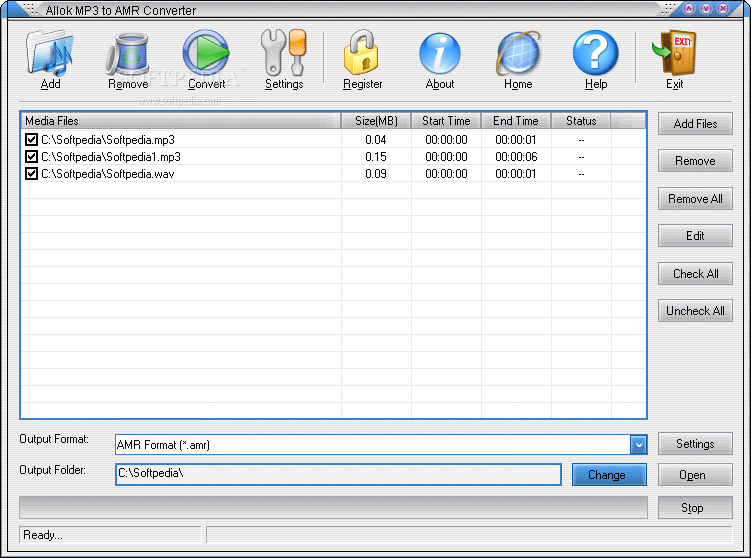This screenshot has height=558, width=751.
Task: Click the Remove recycle bin toolbar icon
Action: 128,55
